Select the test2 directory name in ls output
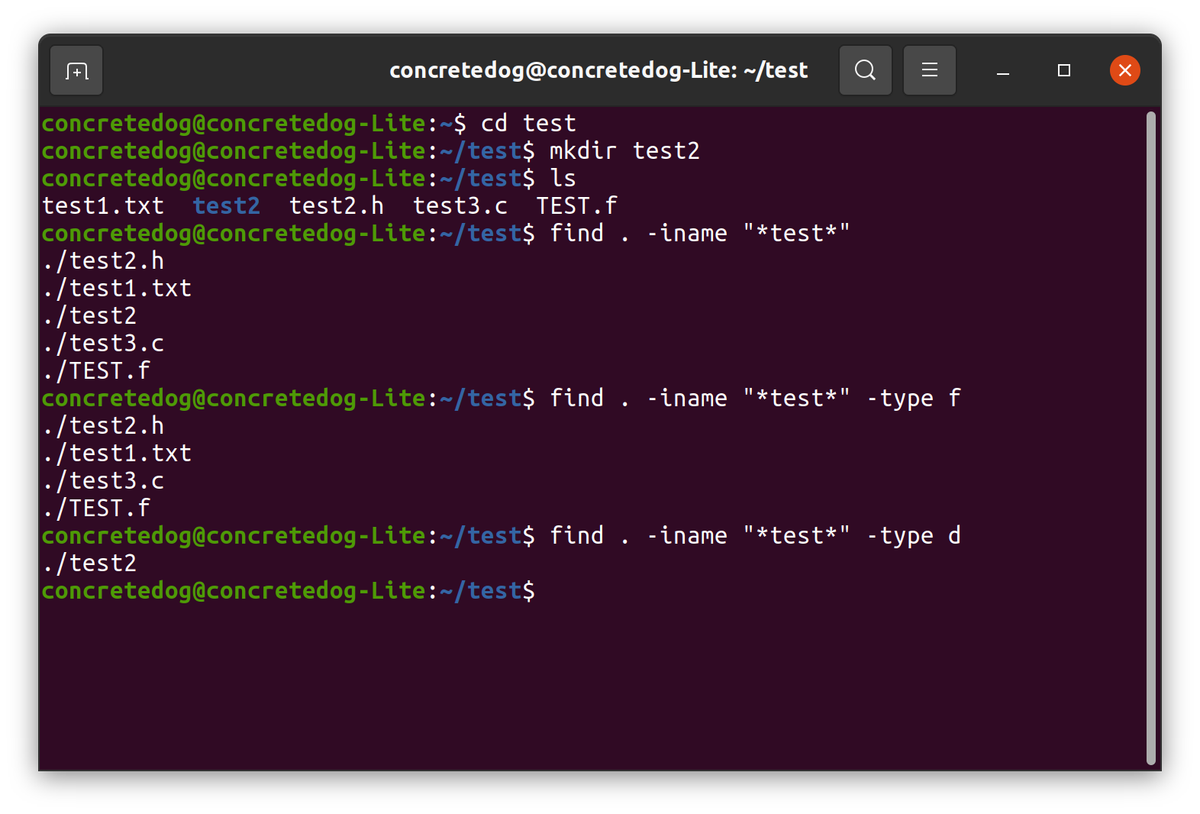 (x=226, y=205)
